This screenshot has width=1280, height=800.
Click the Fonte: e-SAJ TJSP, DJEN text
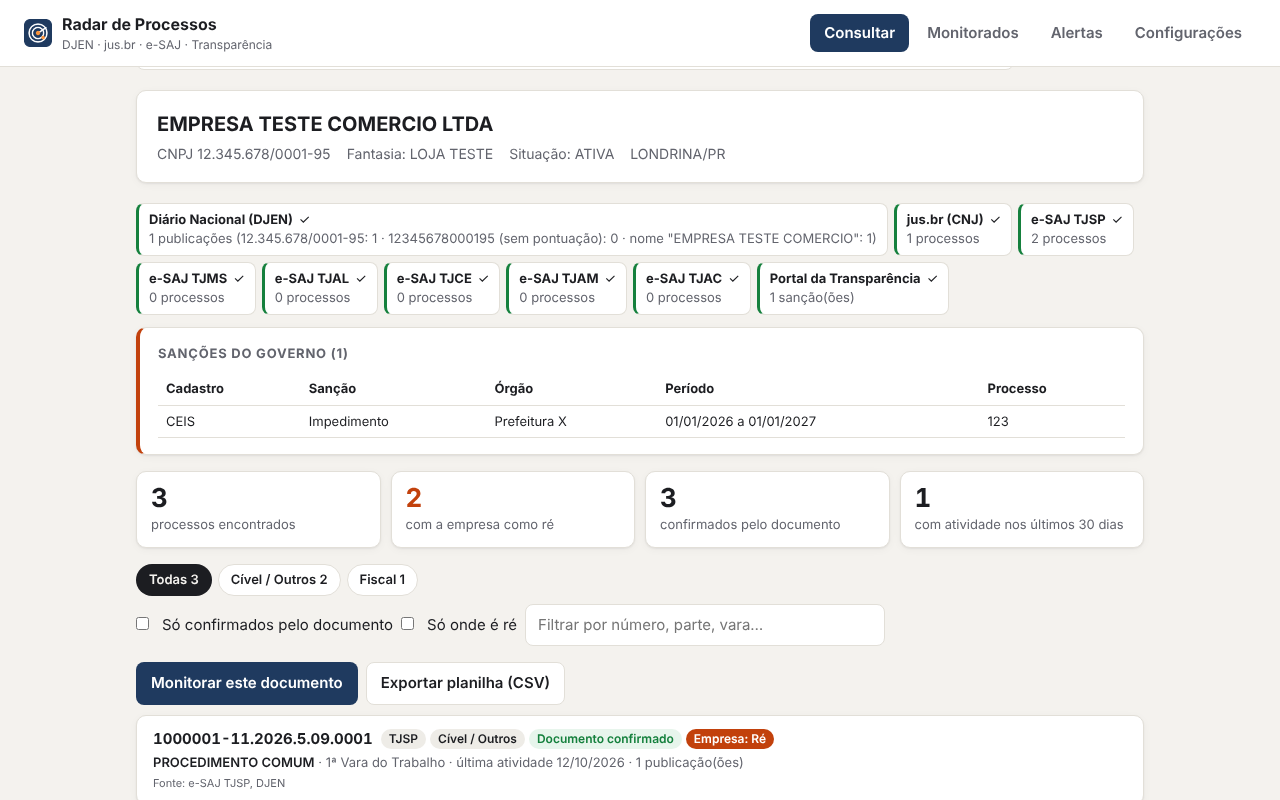coord(219,783)
